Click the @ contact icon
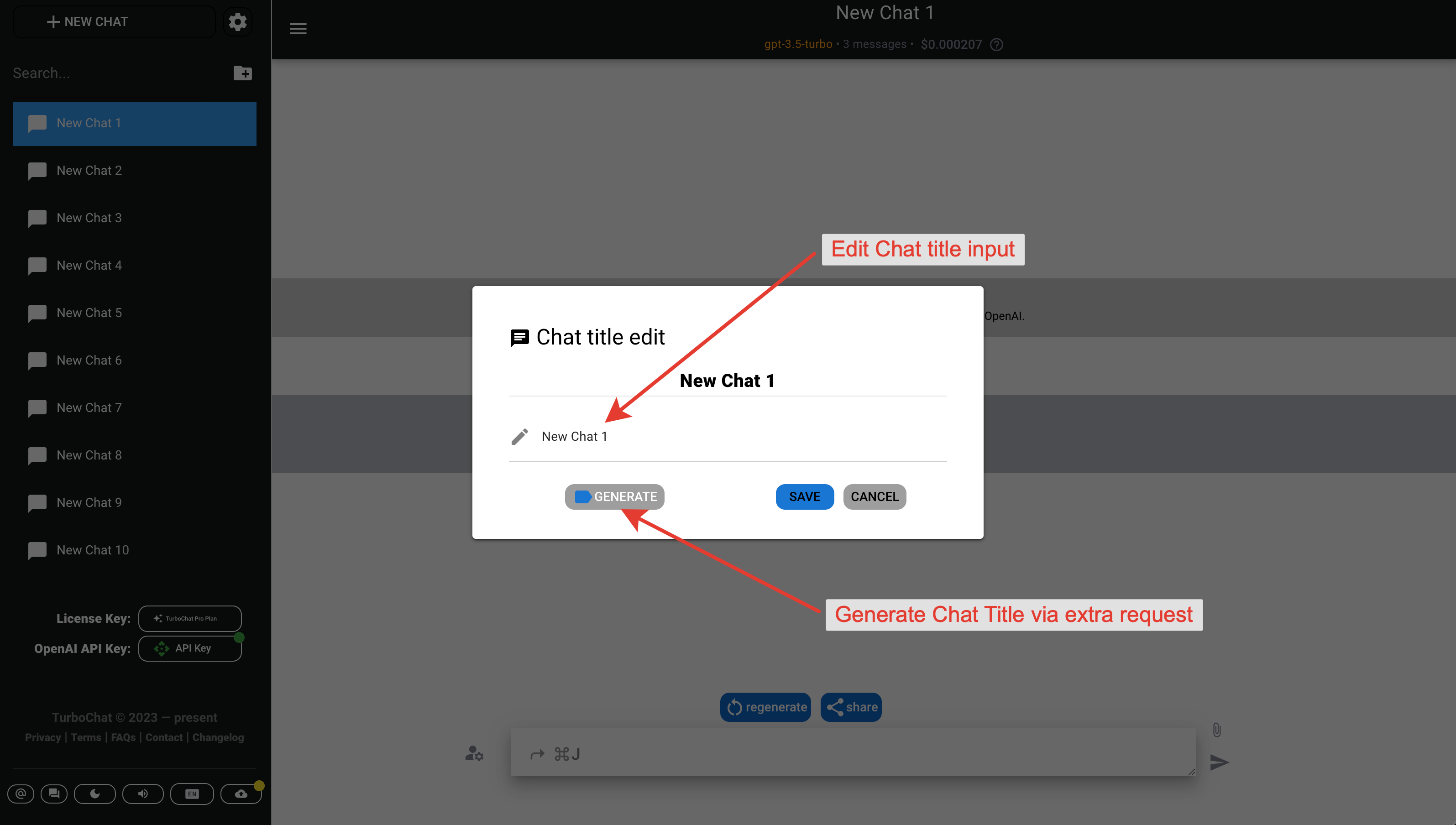This screenshot has width=1456, height=825. [x=21, y=793]
